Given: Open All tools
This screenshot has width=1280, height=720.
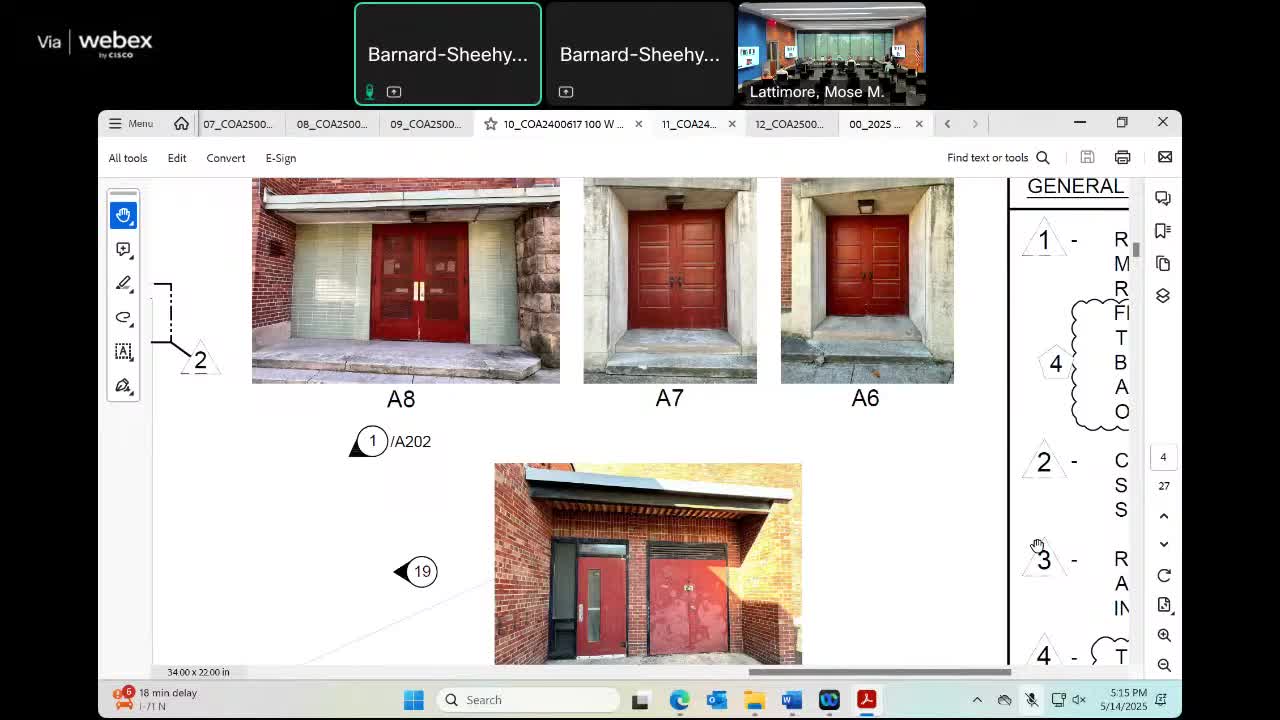Looking at the screenshot, I should tap(128, 158).
